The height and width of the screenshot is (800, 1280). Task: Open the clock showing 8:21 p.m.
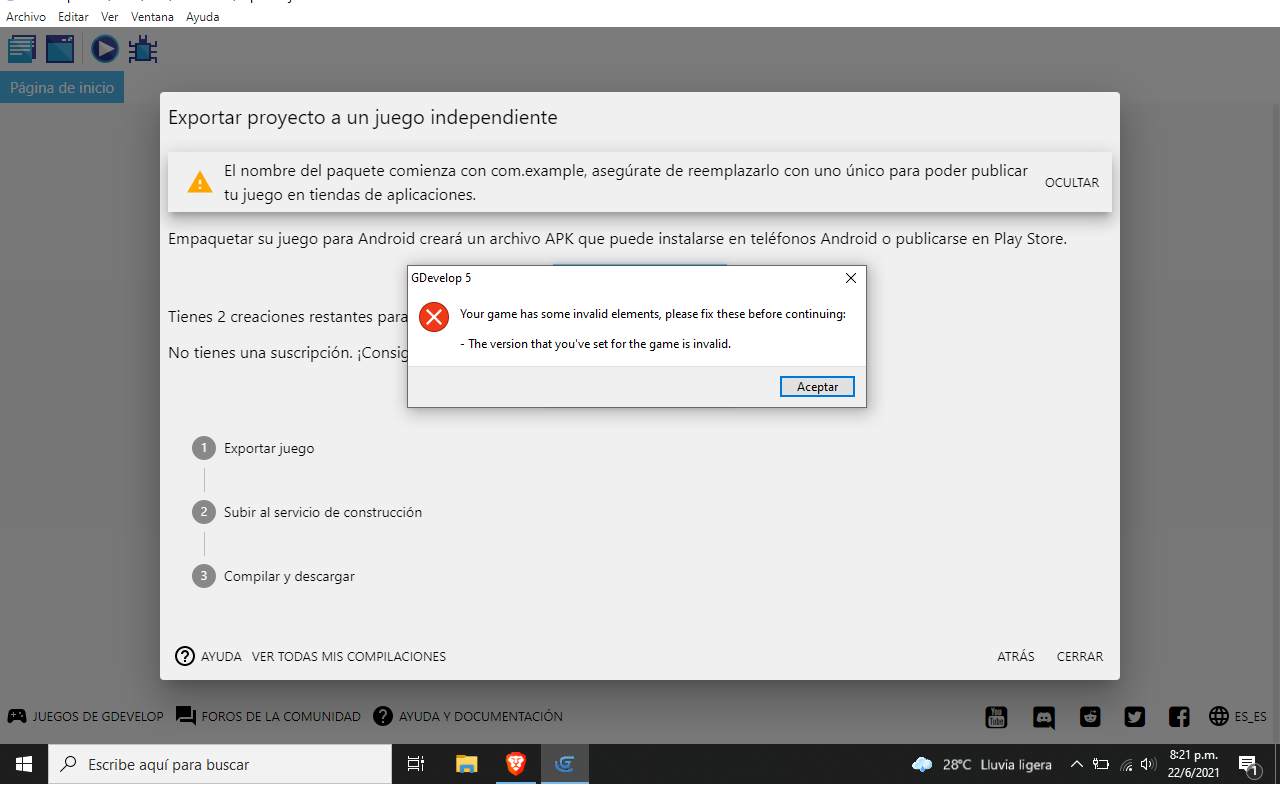[x=1194, y=764]
